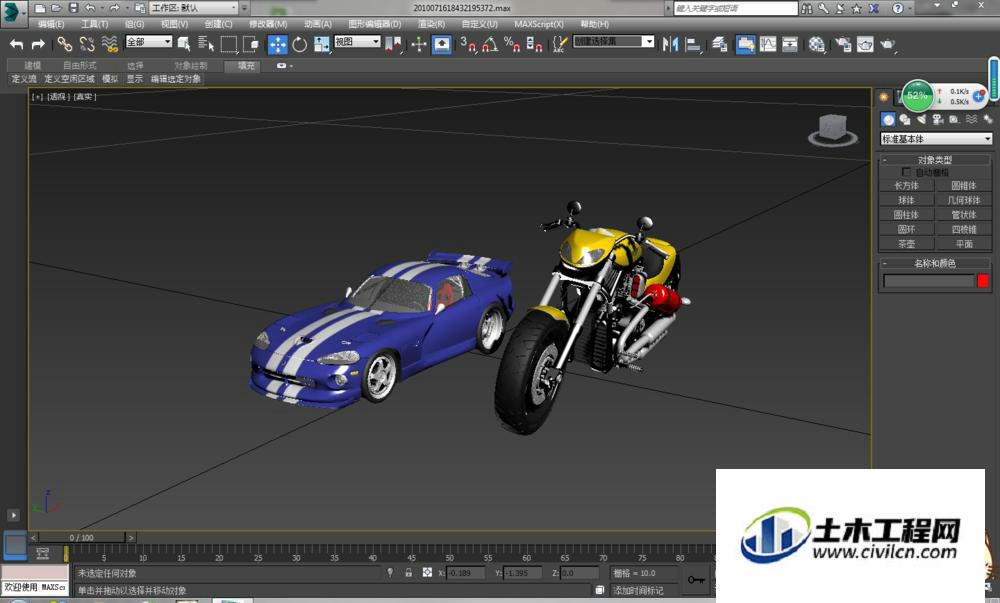Screen dimensions: 1000x603
Task: Open the MAXScript(X) menu
Action: tap(539, 24)
